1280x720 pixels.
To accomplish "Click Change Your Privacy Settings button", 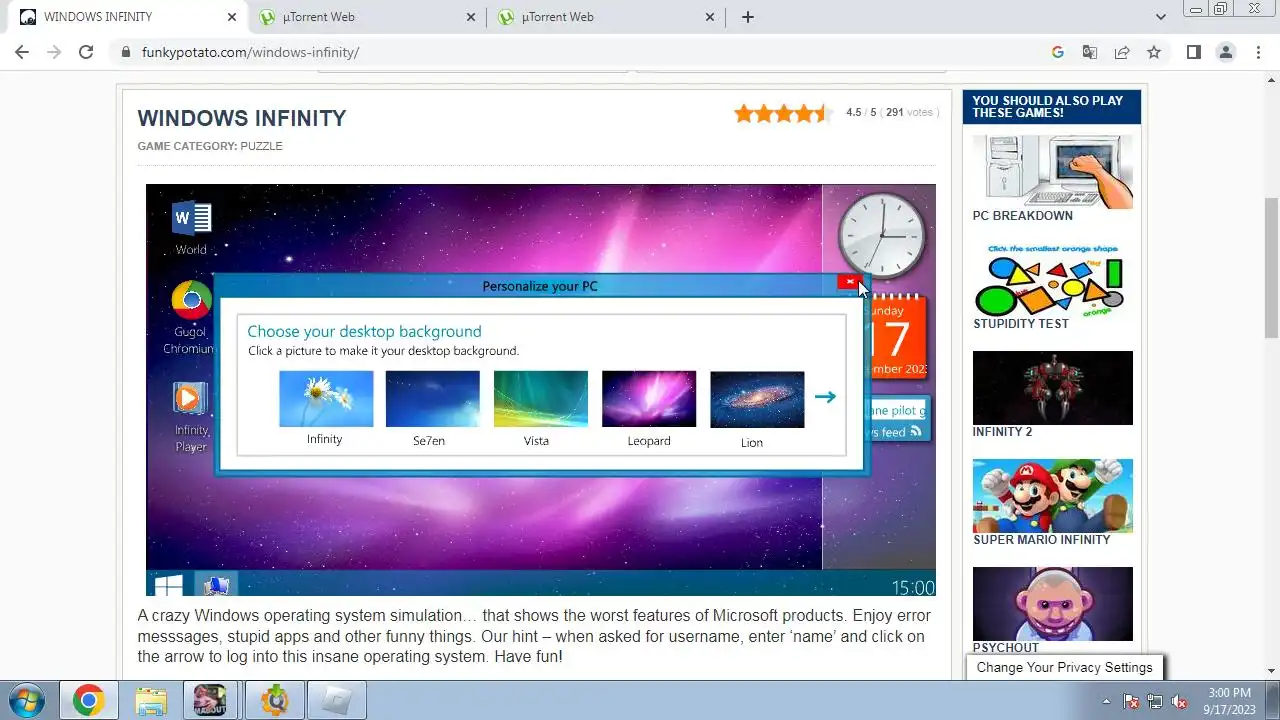I will pos(1064,667).
